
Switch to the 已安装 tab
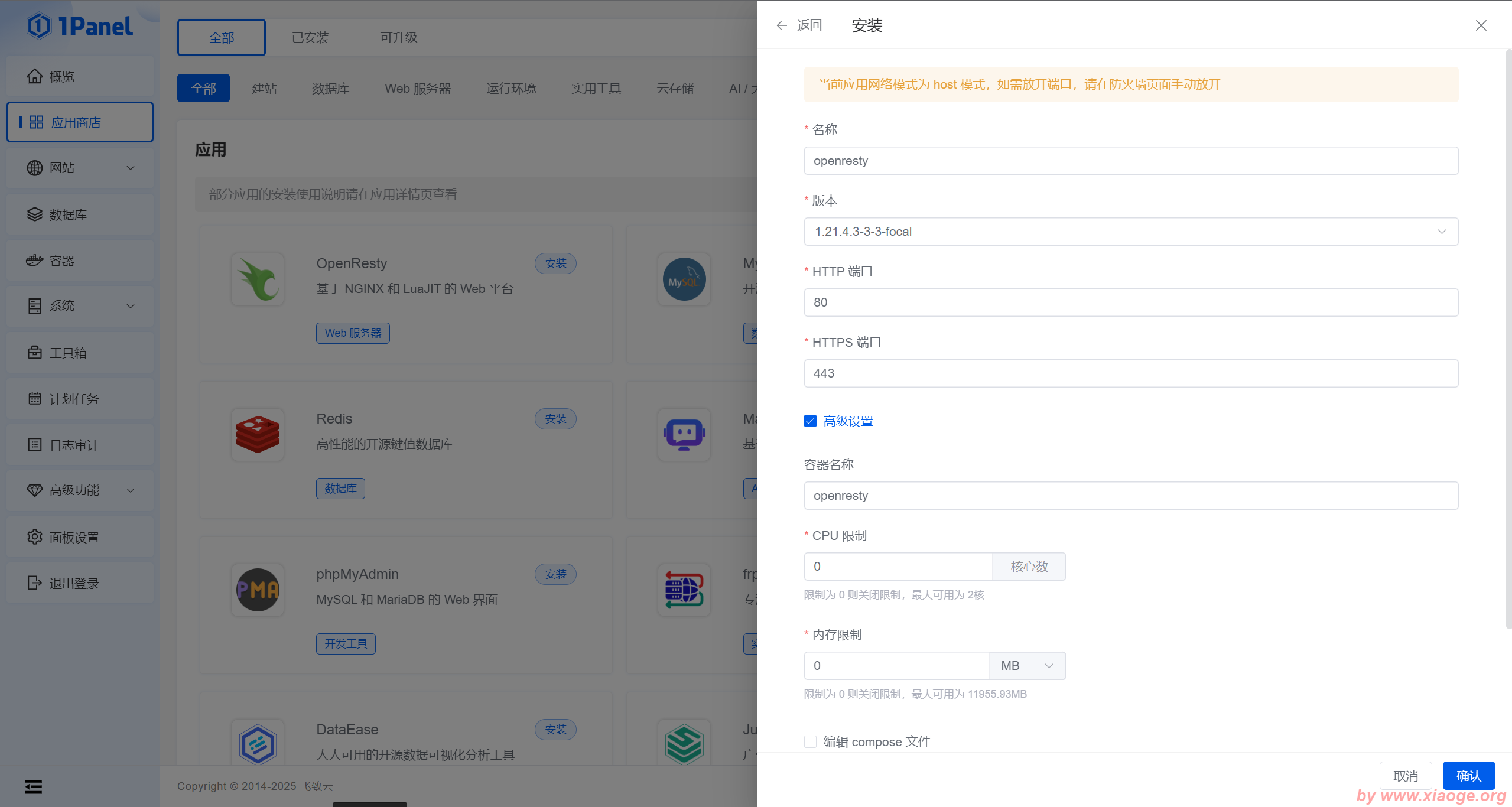pyautogui.click(x=310, y=38)
